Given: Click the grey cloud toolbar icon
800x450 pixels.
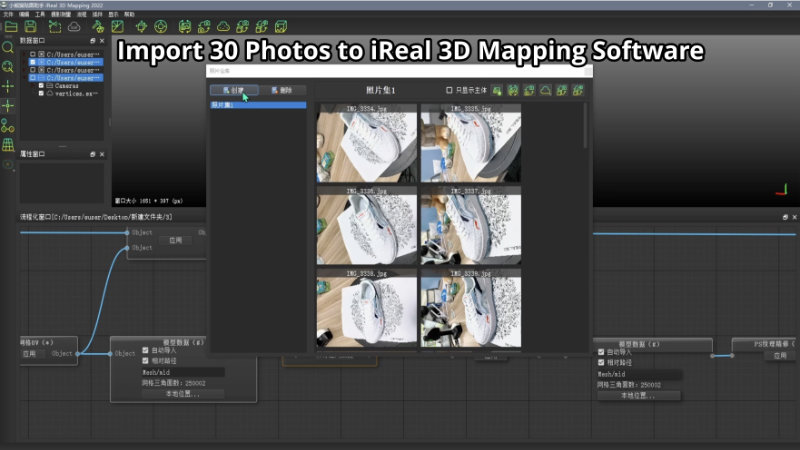Looking at the screenshot, I should 74,27.
